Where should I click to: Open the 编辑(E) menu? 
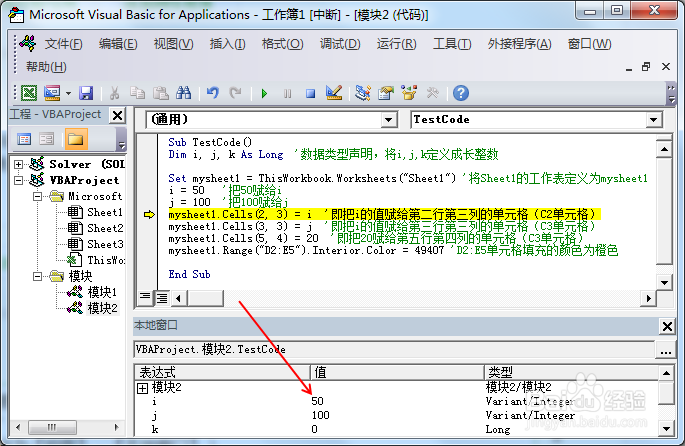(x=118, y=44)
